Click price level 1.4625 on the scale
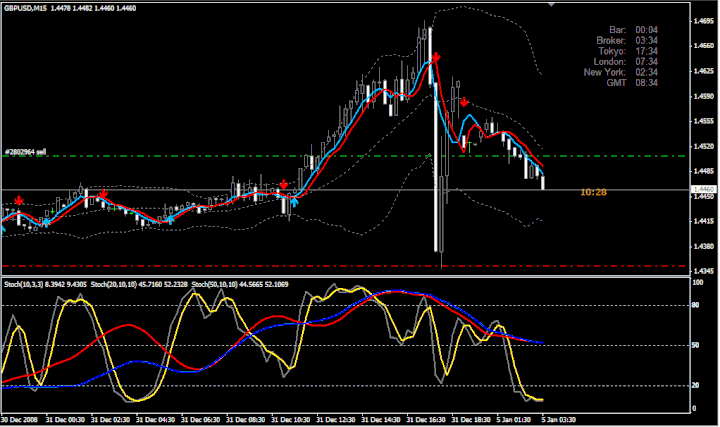 click(x=704, y=71)
